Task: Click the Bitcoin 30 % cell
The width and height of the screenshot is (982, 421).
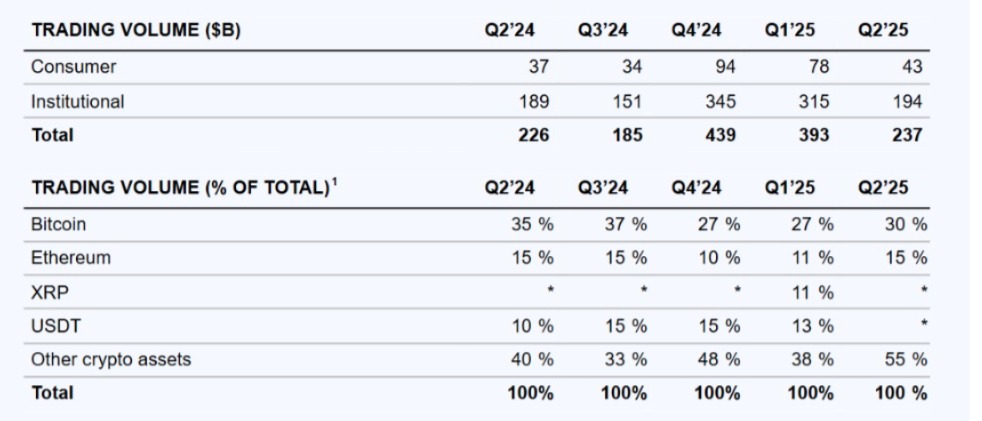Action: point(905,224)
